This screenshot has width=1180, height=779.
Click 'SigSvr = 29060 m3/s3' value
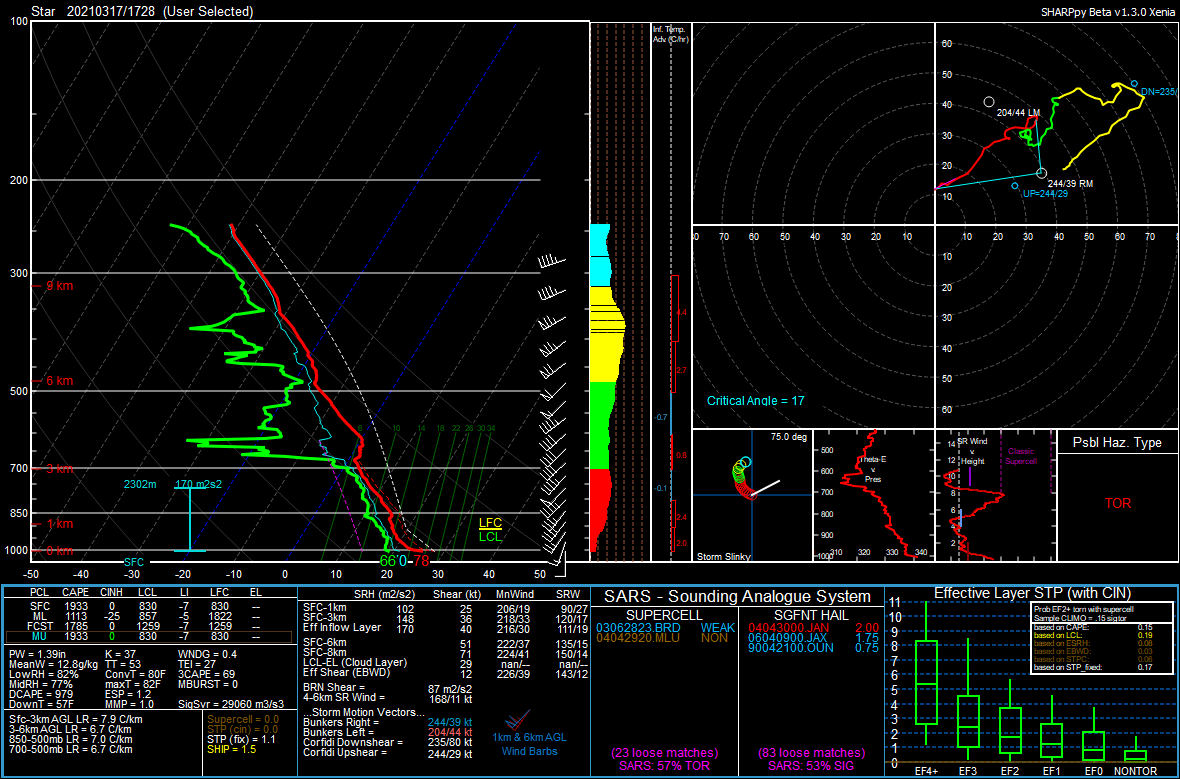point(231,704)
